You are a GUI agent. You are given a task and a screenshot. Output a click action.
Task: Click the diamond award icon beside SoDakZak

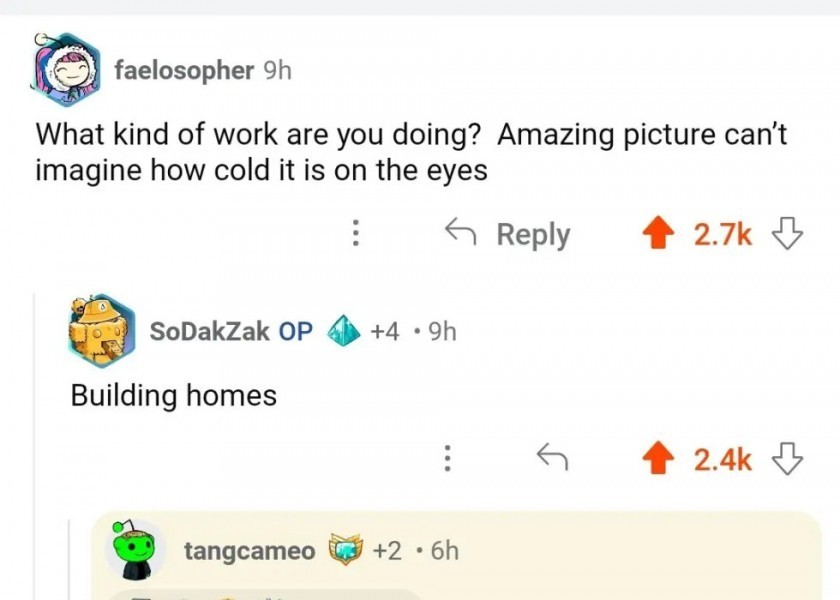[x=343, y=331]
